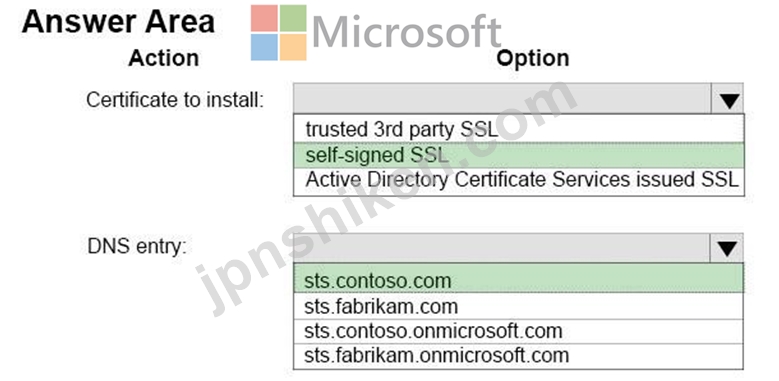The height and width of the screenshot is (381, 779).
Task: Click the Microsoft four-square logo
Action: [278, 33]
